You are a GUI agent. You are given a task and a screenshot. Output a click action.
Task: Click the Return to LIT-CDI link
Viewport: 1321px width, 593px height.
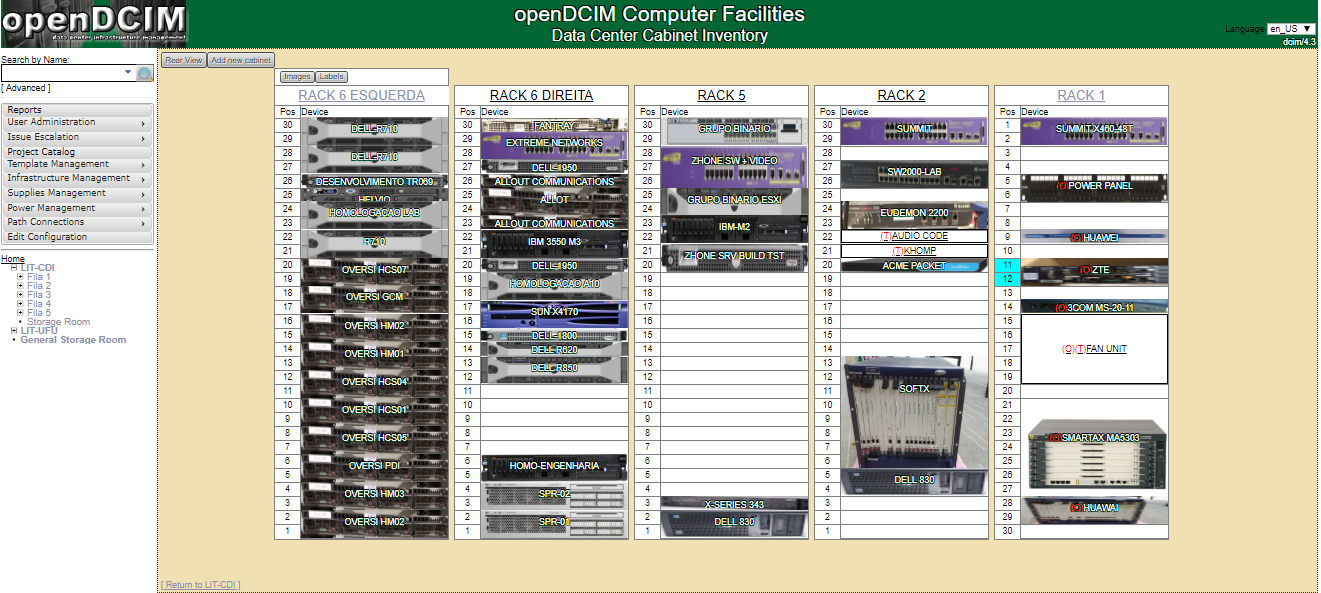point(200,585)
